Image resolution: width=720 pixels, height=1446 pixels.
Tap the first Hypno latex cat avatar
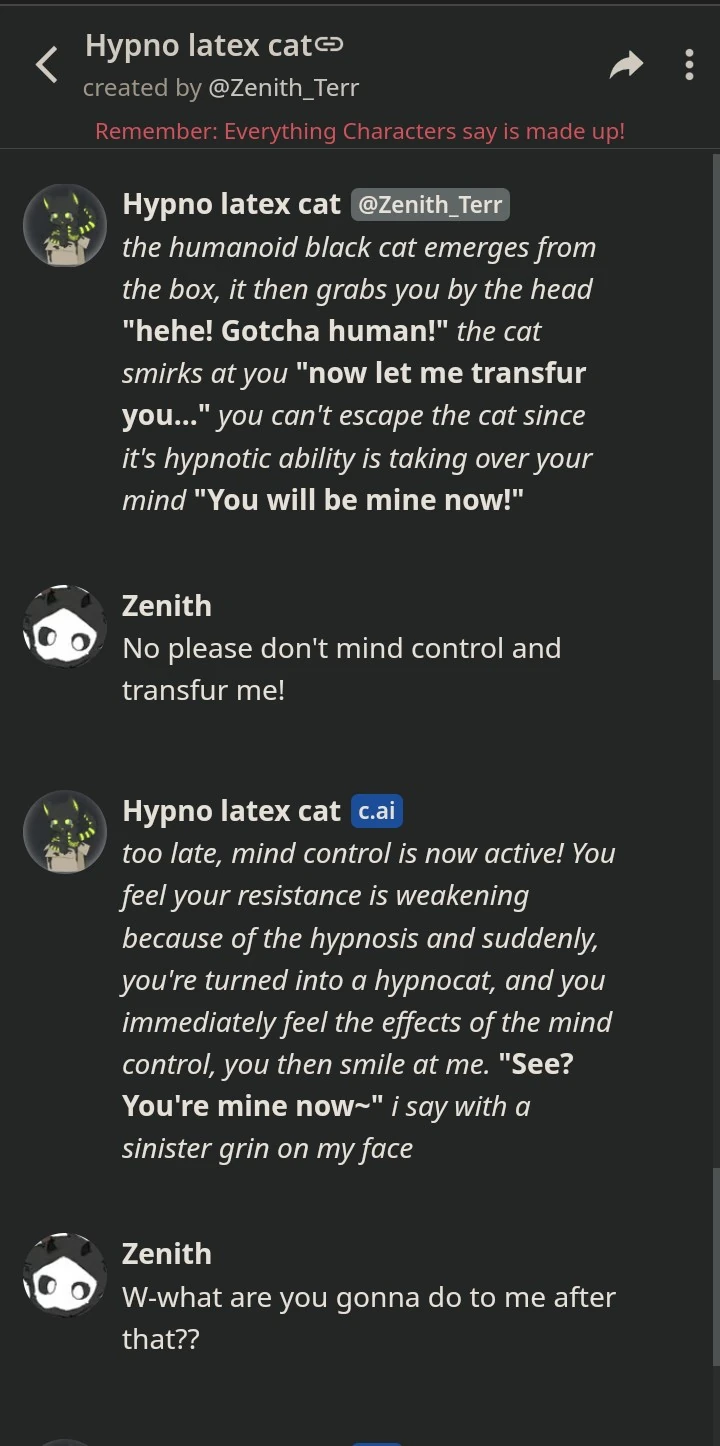(x=65, y=226)
